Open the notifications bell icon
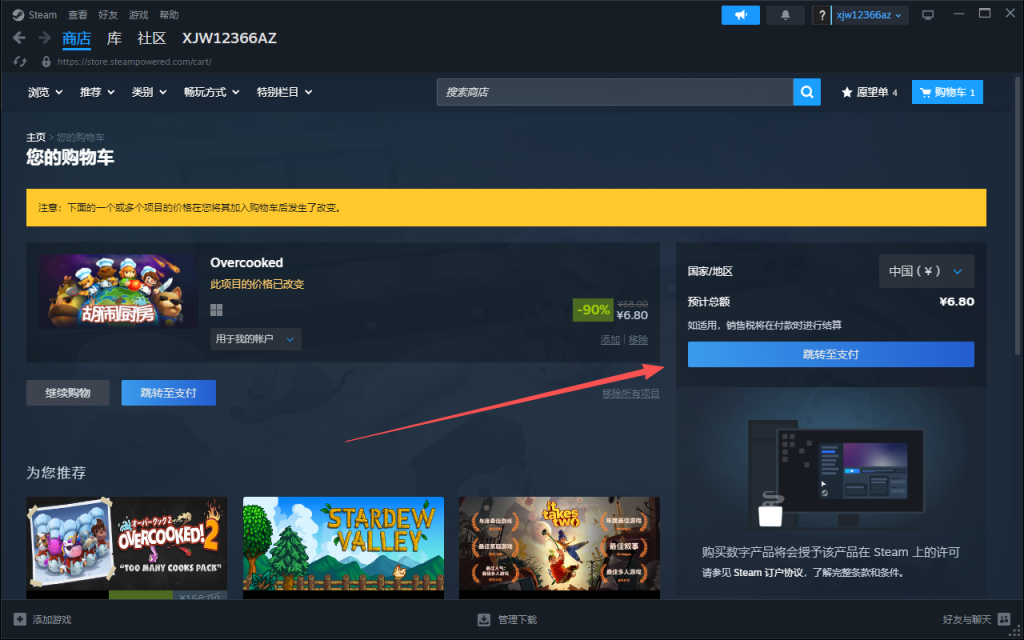Screen dimensions: 1024x640 coord(785,15)
